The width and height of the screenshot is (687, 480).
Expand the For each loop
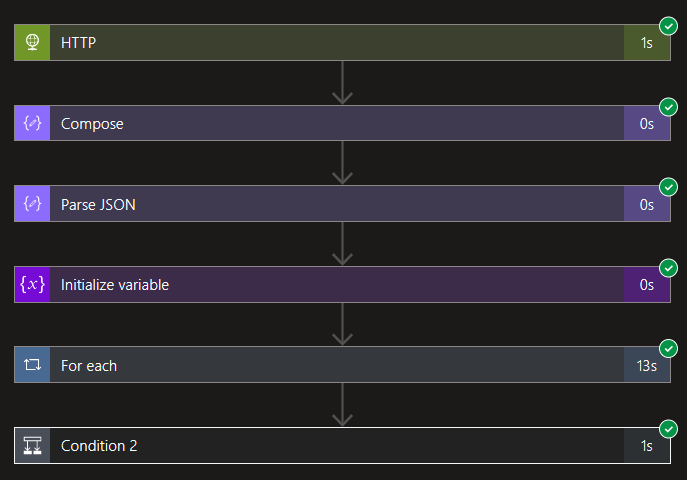click(x=342, y=365)
